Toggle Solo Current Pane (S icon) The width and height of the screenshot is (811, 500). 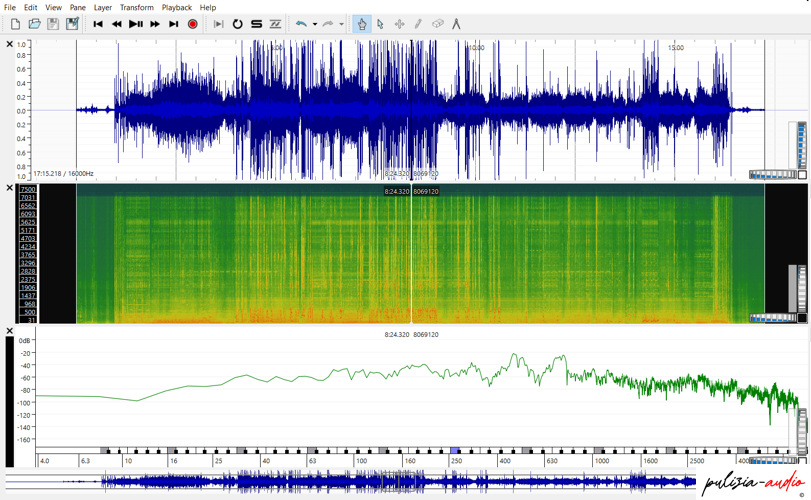[x=257, y=24]
